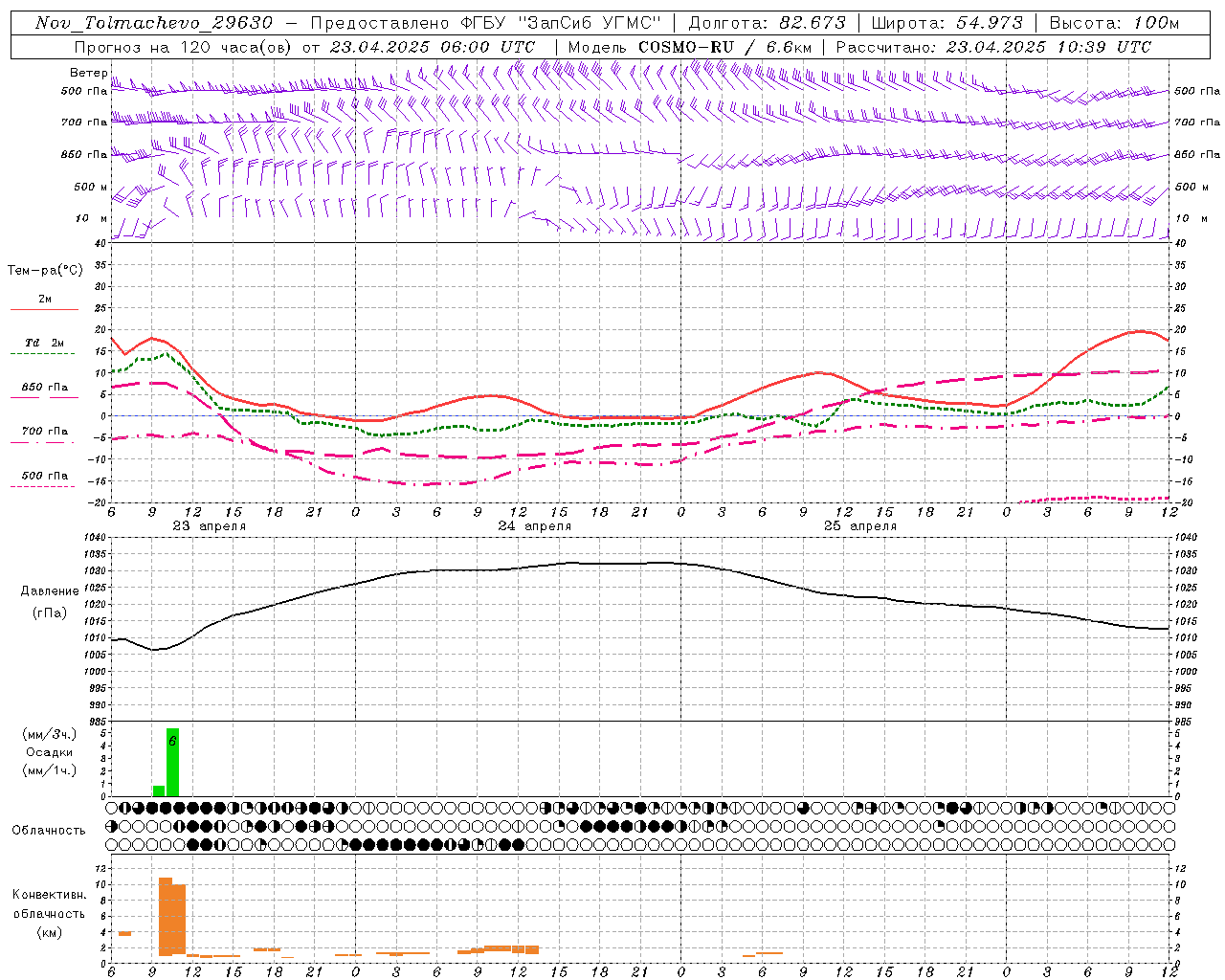Screen dimensions: 1225x980
Task: Click the small orange bar near 6h at chart start
Action: (124, 933)
